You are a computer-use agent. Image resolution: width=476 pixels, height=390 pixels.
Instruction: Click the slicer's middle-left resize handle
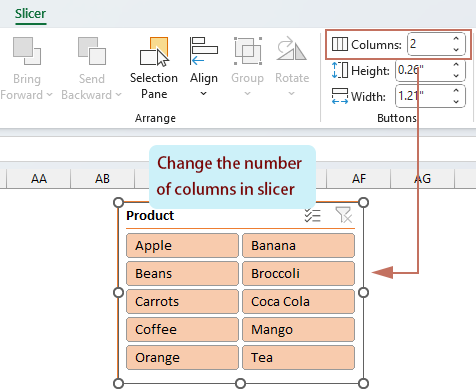point(118,293)
